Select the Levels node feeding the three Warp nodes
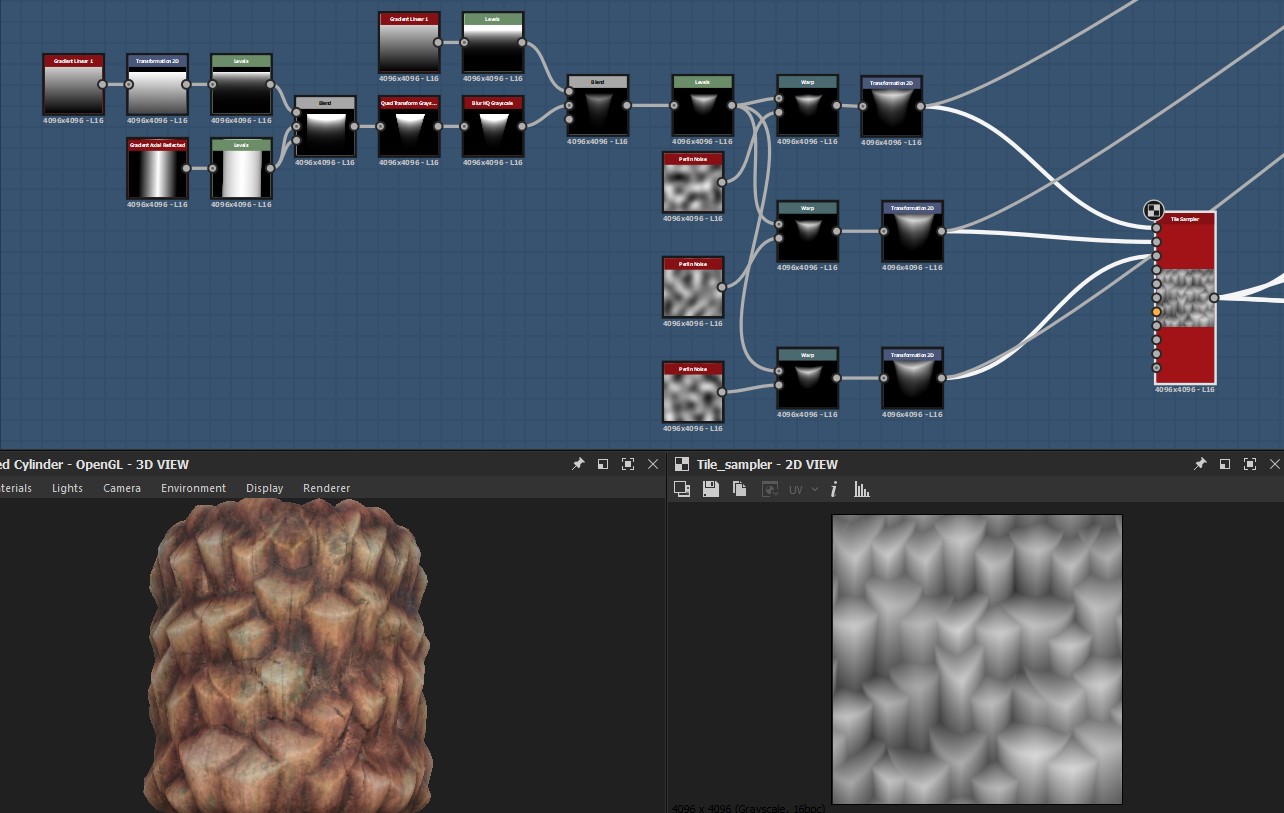Viewport: 1284px width, 813px height. point(703,105)
